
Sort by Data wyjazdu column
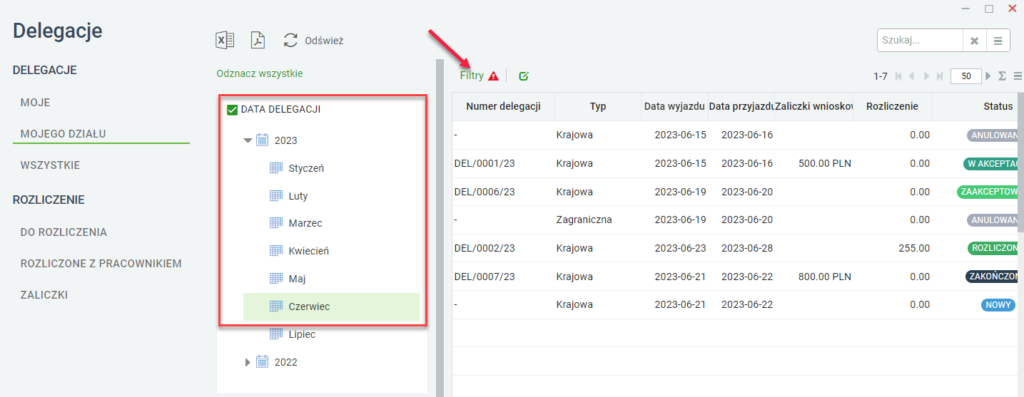coord(675,106)
